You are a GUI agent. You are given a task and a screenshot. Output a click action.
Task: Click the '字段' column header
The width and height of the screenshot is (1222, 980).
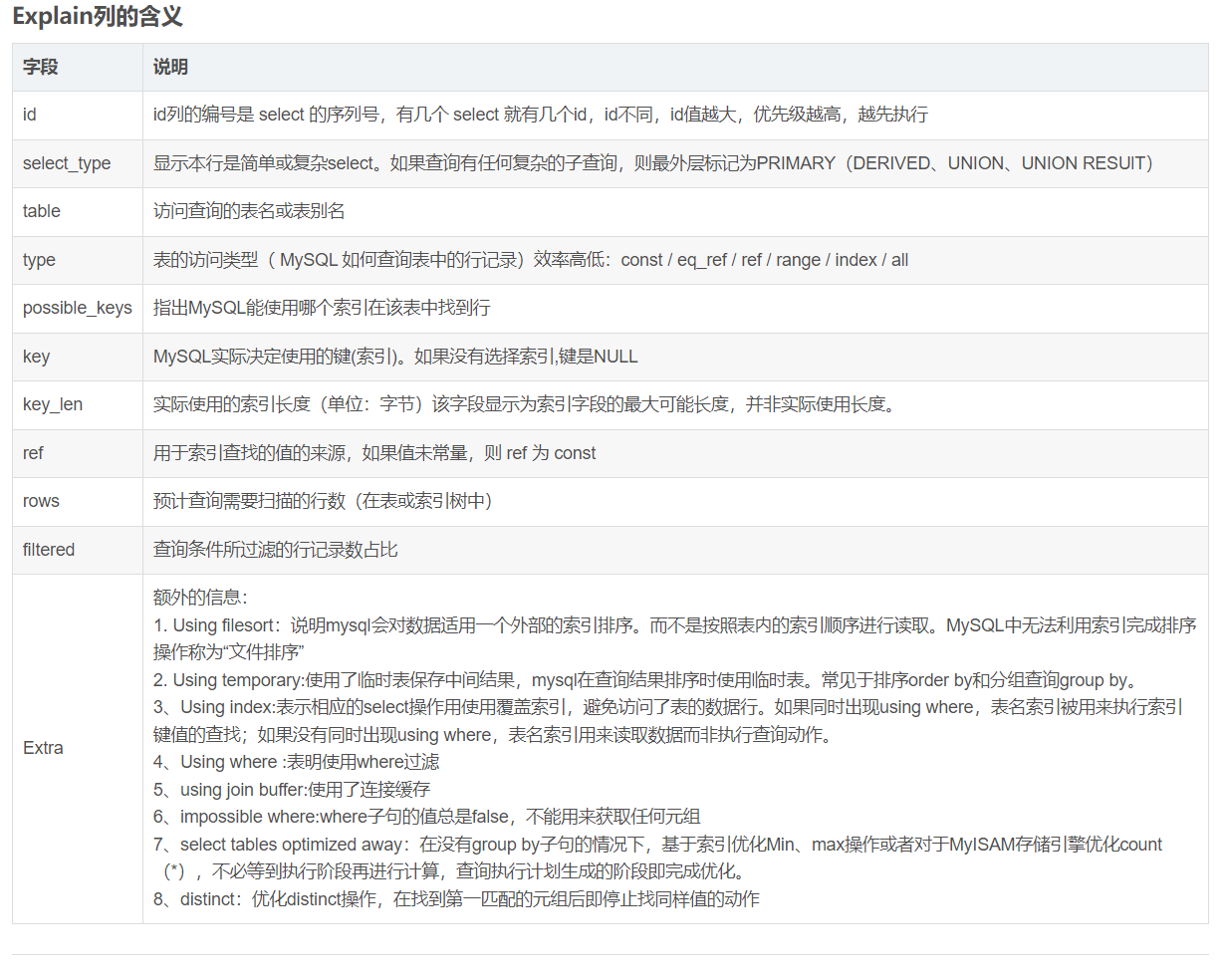(x=78, y=67)
